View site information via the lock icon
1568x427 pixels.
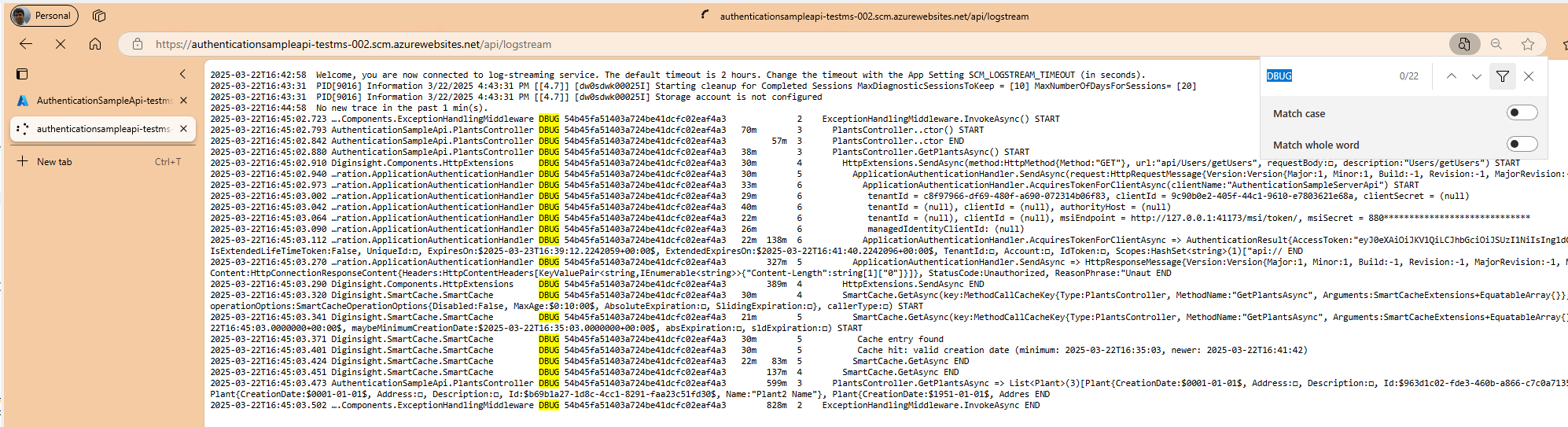pyautogui.click(x=138, y=44)
